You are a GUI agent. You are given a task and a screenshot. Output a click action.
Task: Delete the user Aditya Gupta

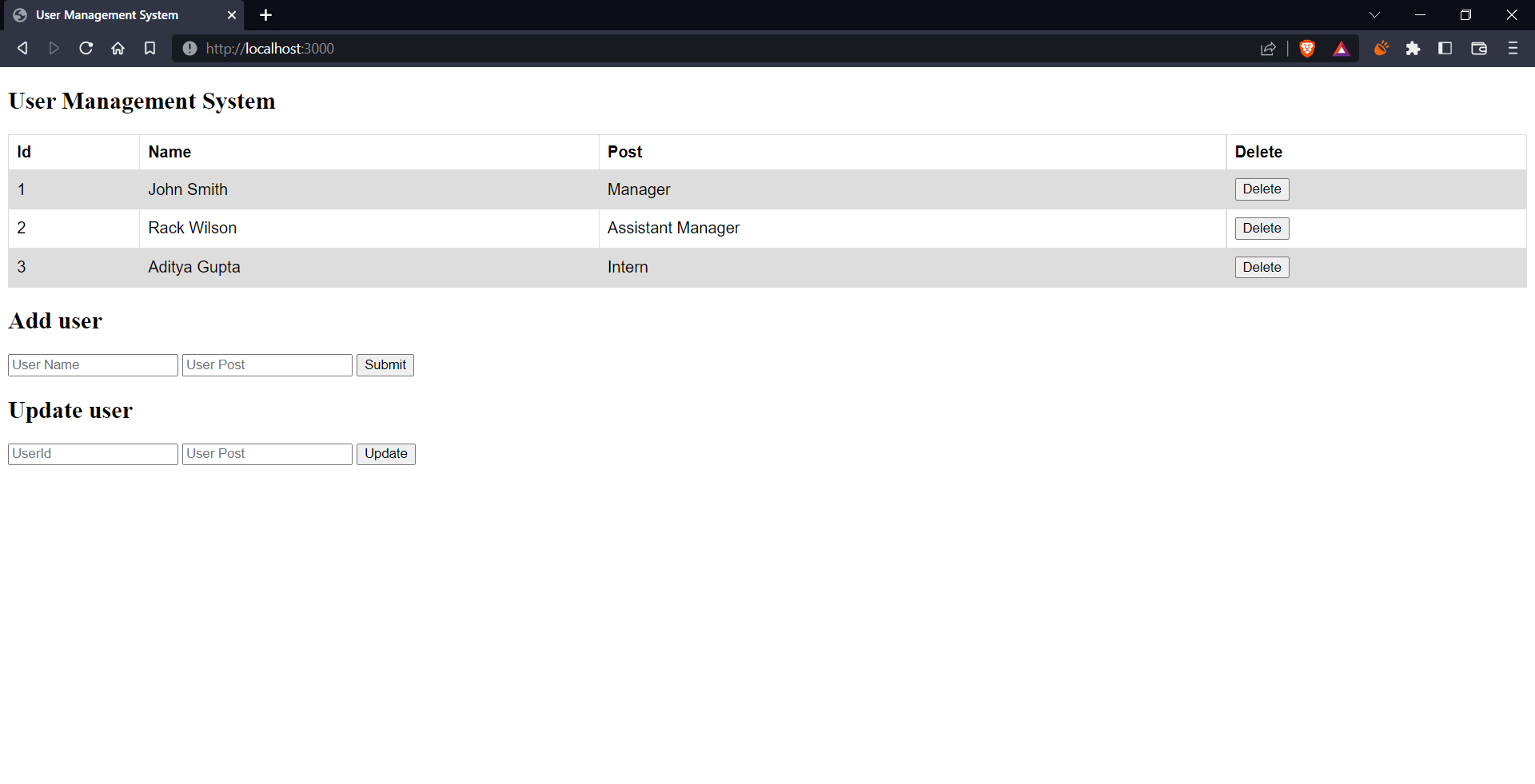[x=1262, y=267]
